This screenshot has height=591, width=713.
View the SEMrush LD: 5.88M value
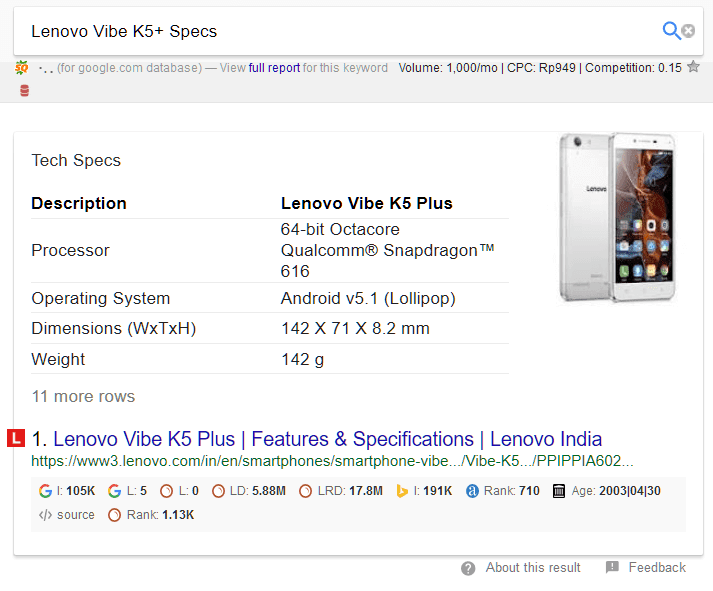point(249,491)
